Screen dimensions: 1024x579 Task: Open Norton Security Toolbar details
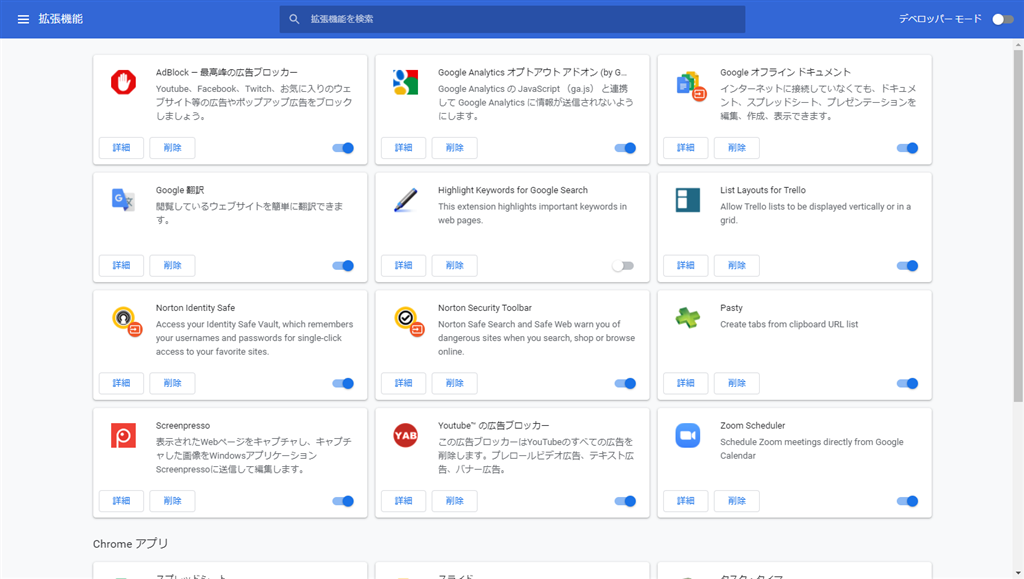(404, 383)
